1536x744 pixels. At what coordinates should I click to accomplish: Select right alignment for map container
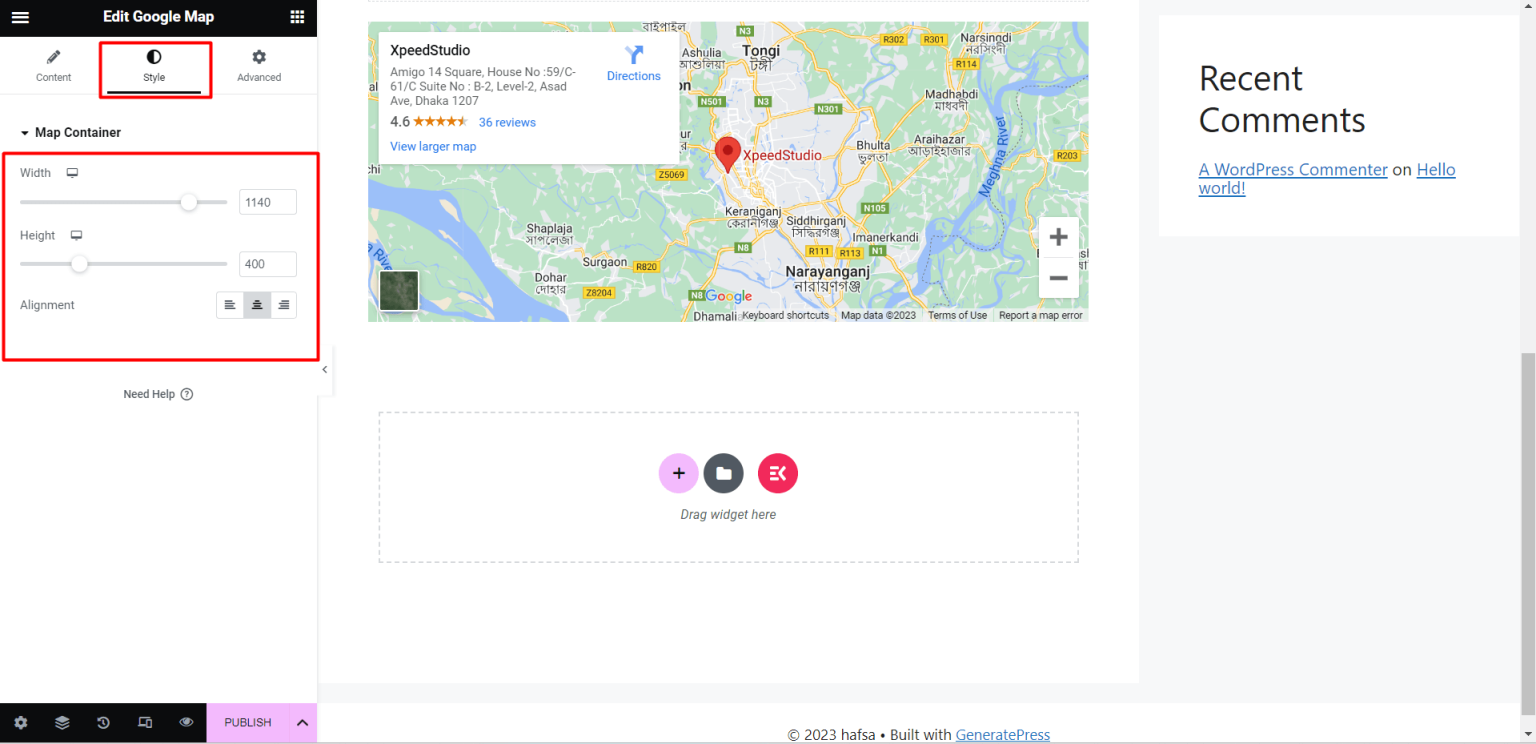point(284,305)
